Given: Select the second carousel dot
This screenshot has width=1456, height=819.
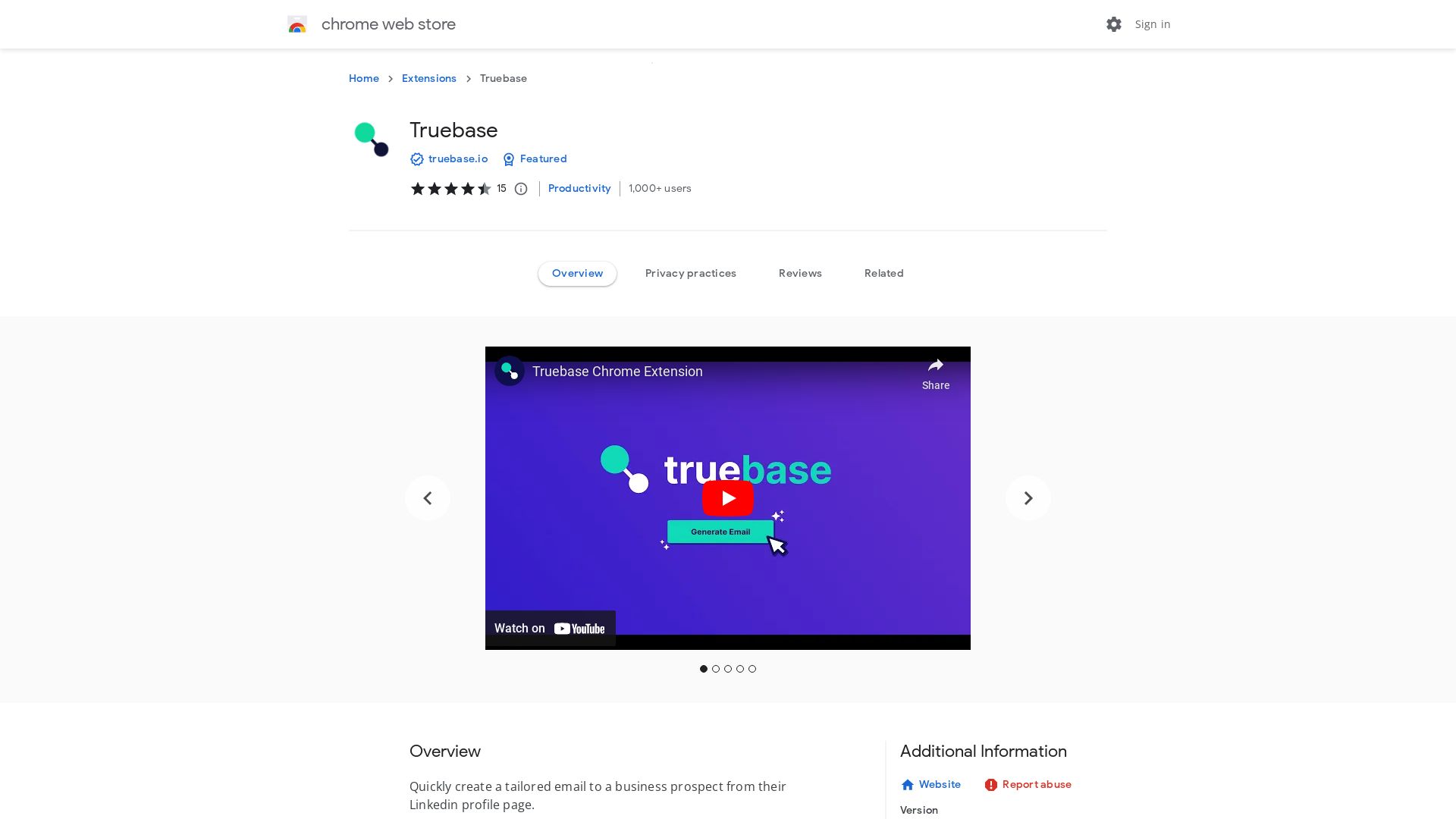Looking at the screenshot, I should pyautogui.click(x=716, y=669).
